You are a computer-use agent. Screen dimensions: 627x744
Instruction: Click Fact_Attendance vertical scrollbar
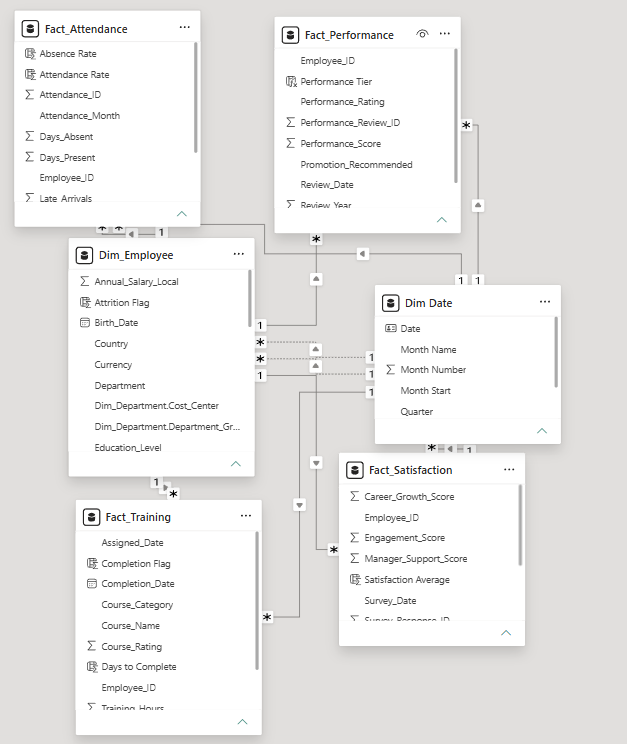click(x=196, y=97)
